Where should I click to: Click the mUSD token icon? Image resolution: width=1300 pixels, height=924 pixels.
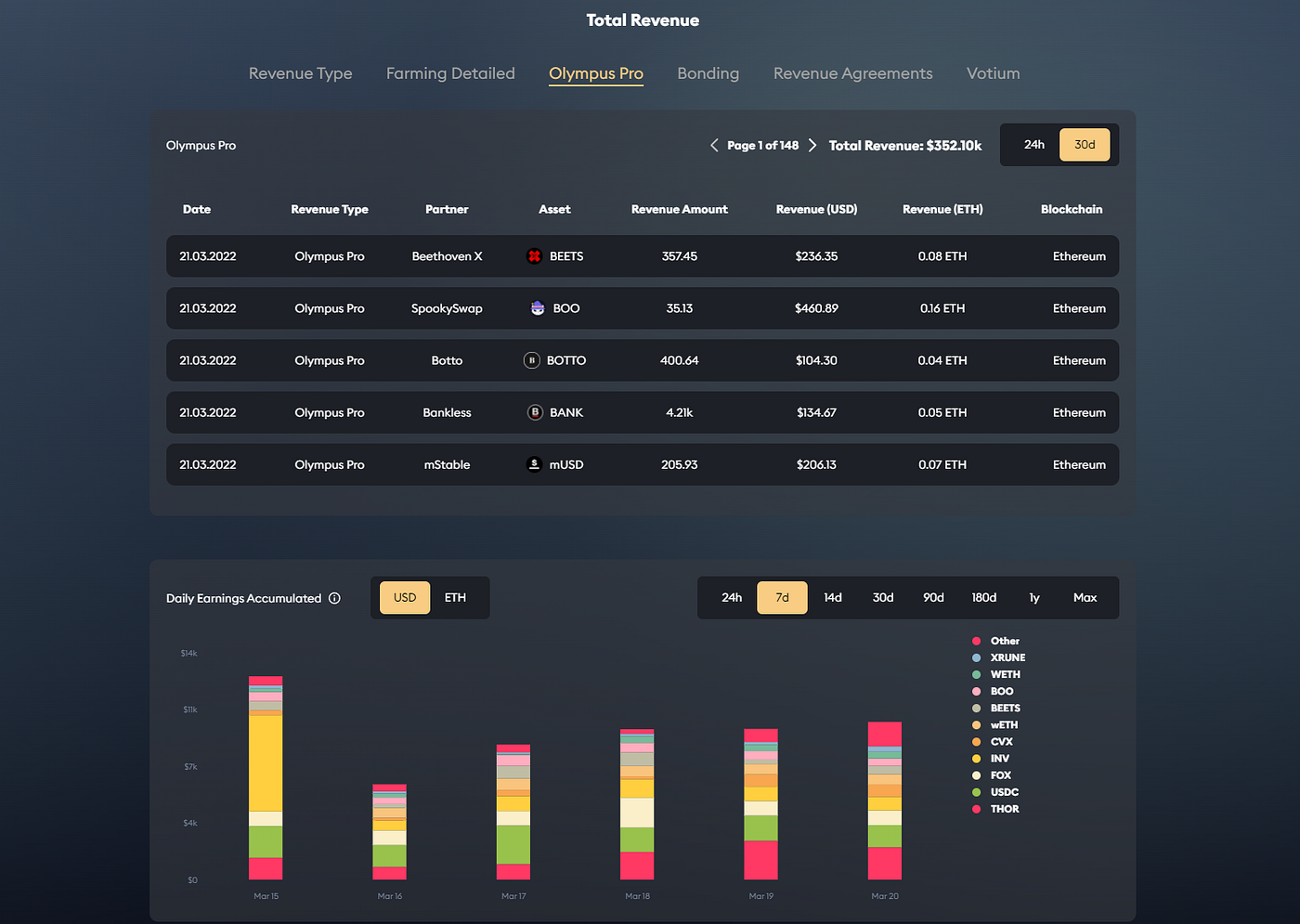534,464
